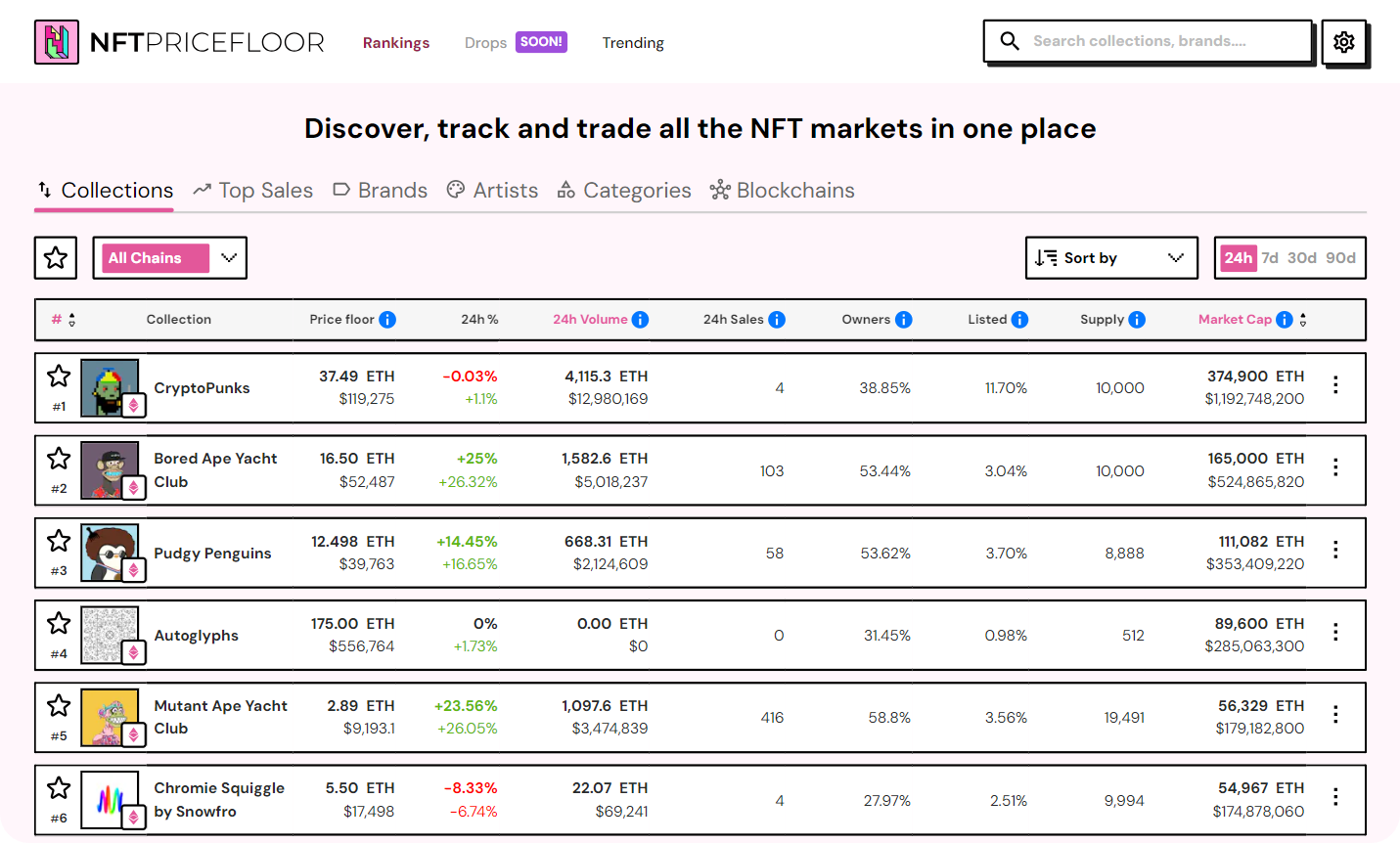Open Mutant Ape Yacht Club three-dot menu
Image resolution: width=1400 pixels, height=843 pixels.
point(1335,715)
